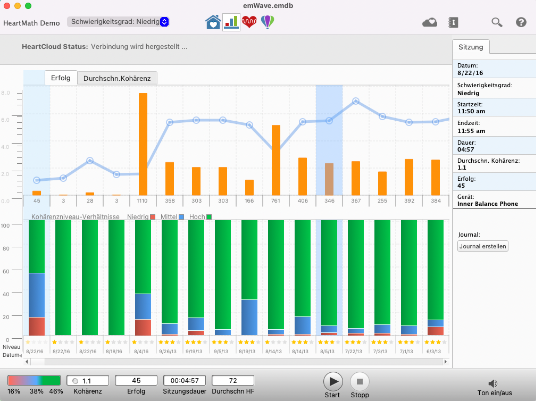Click the value 28 on the axis

coord(90,201)
